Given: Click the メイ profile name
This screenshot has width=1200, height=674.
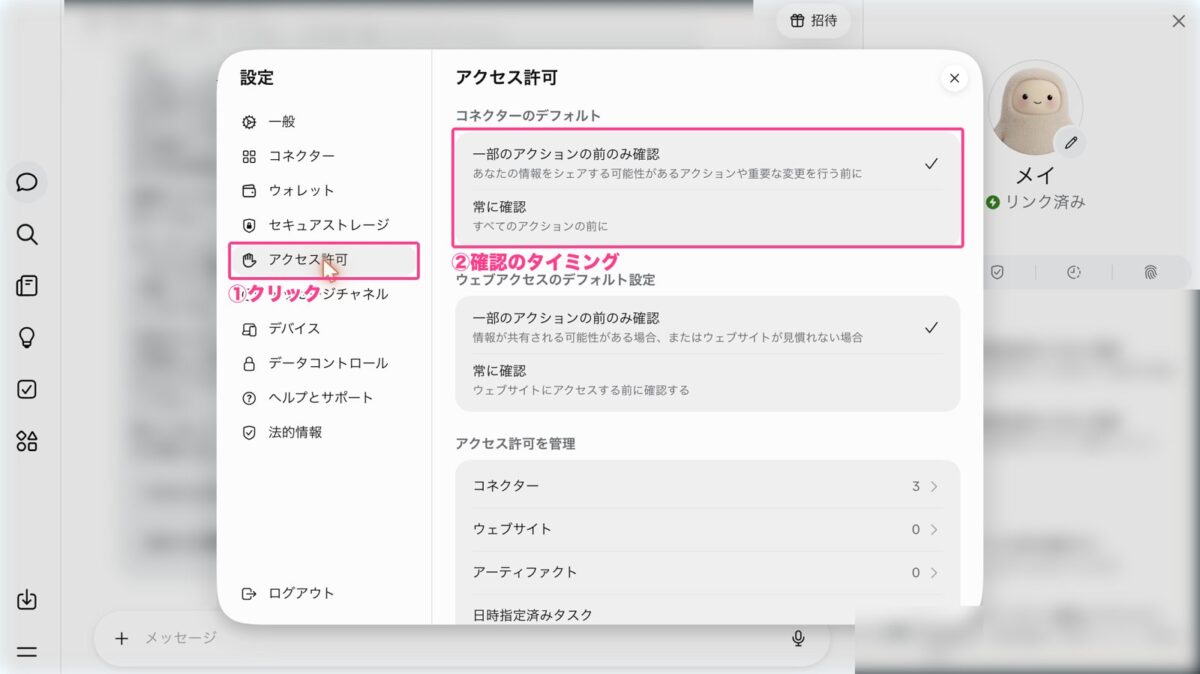Looking at the screenshot, I should (x=1035, y=176).
